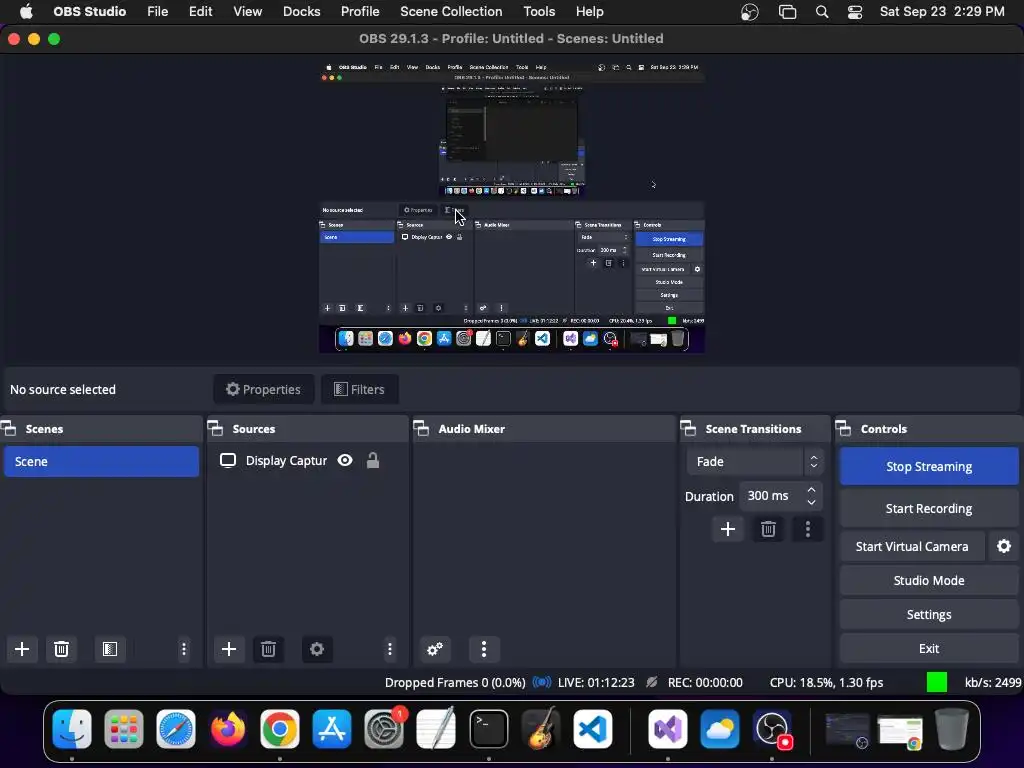The height and width of the screenshot is (768, 1024).
Task: Open source properties gear in Sources dock
Action: (317, 648)
